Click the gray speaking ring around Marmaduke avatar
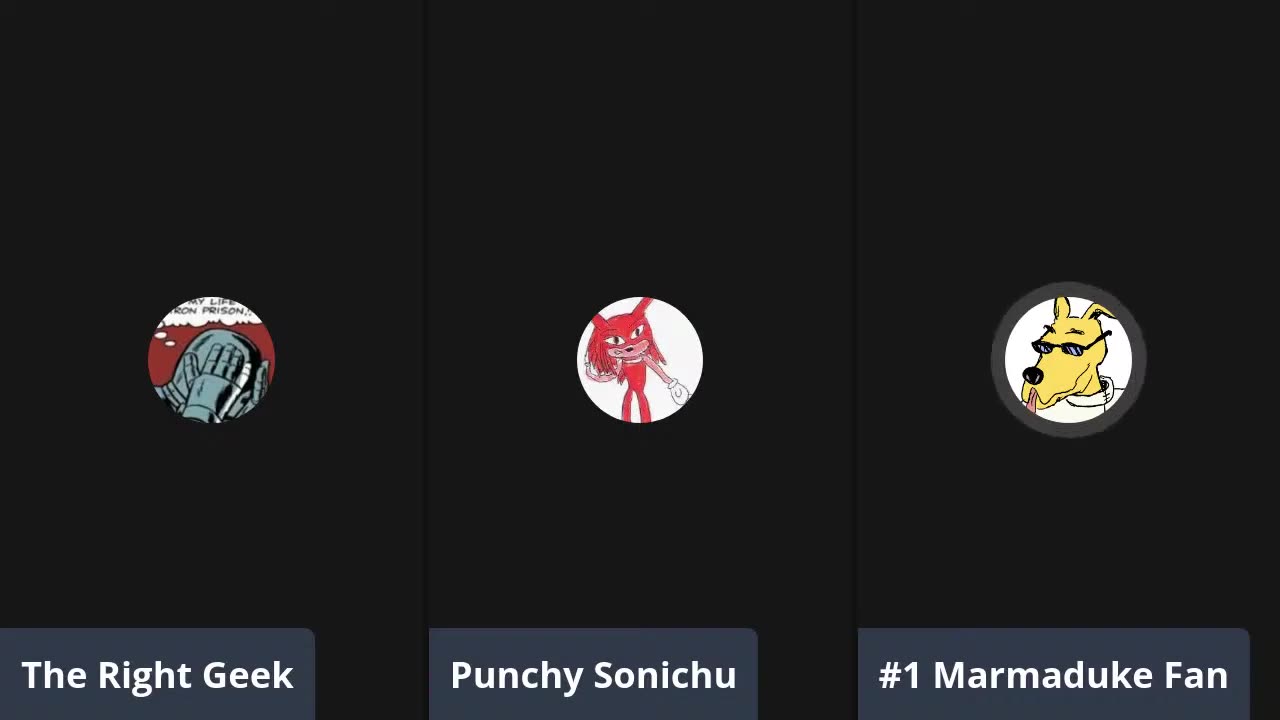1280x720 pixels. tap(1068, 288)
